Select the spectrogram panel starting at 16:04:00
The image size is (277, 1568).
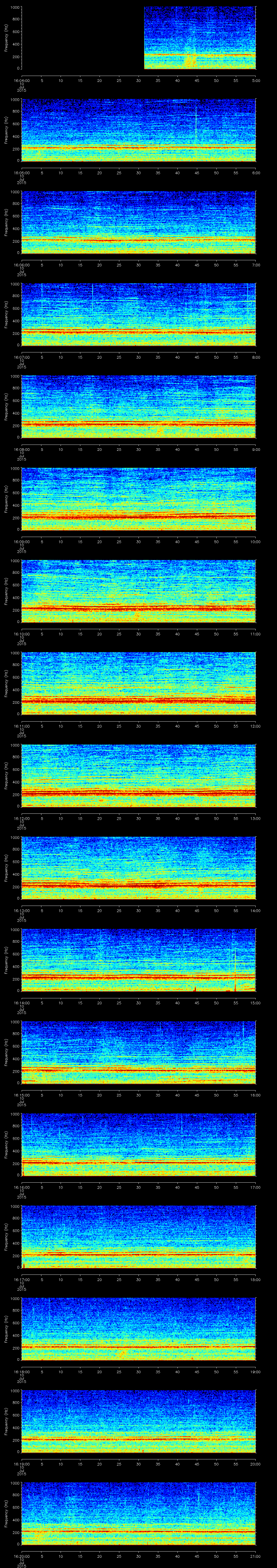pos(139,38)
